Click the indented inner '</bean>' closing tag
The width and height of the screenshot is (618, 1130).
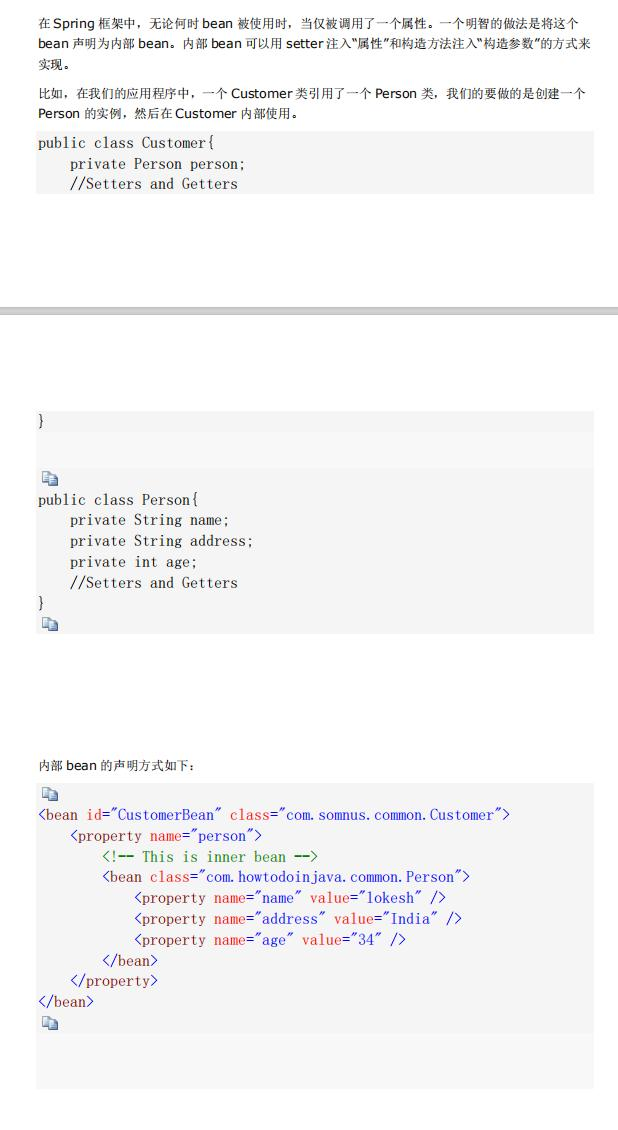pyautogui.click(x=130, y=960)
